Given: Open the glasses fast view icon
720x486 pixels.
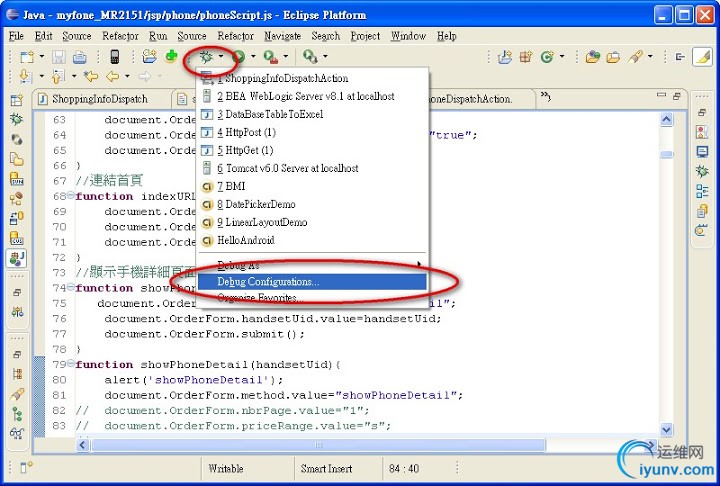Looking at the screenshot, I should pos(17,433).
